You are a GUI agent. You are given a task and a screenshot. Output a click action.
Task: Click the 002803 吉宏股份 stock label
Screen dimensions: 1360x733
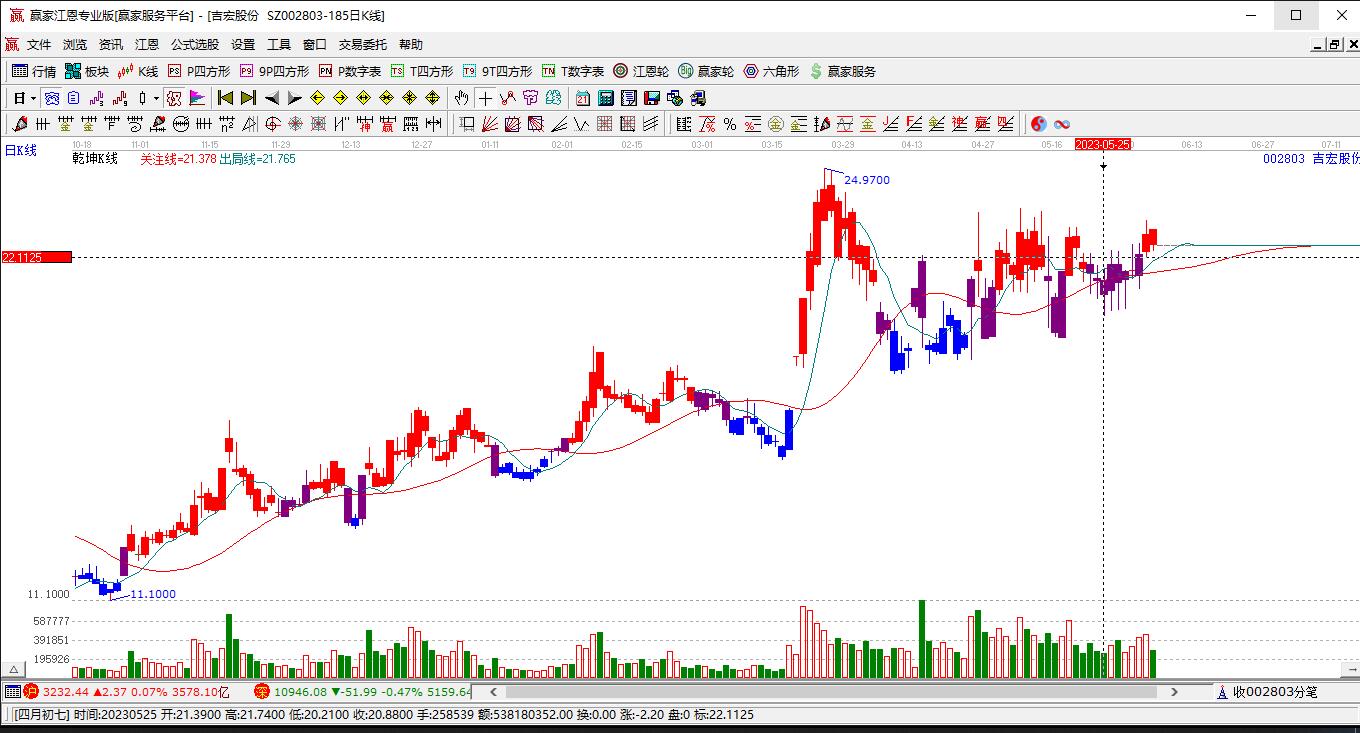pos(1311,158)
